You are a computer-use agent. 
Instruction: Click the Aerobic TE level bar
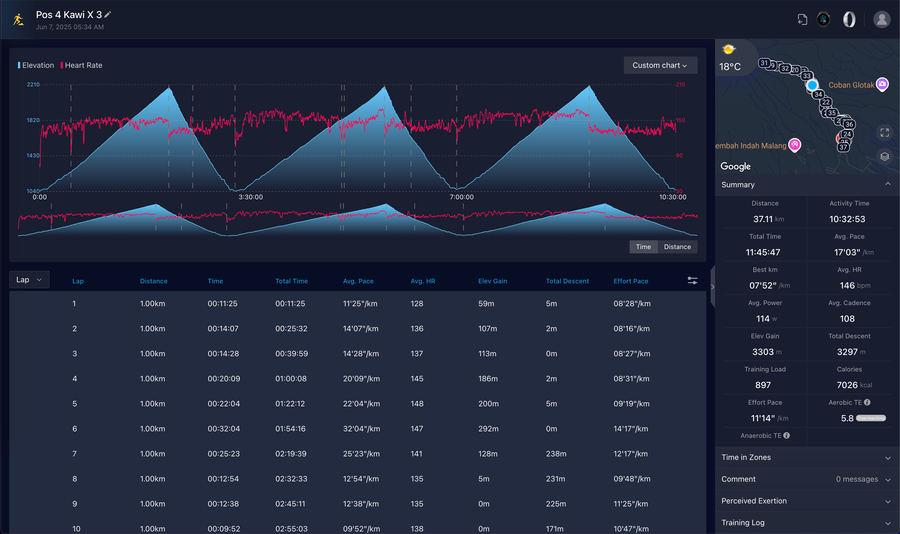pyautogui.click(x=871, y=418)
